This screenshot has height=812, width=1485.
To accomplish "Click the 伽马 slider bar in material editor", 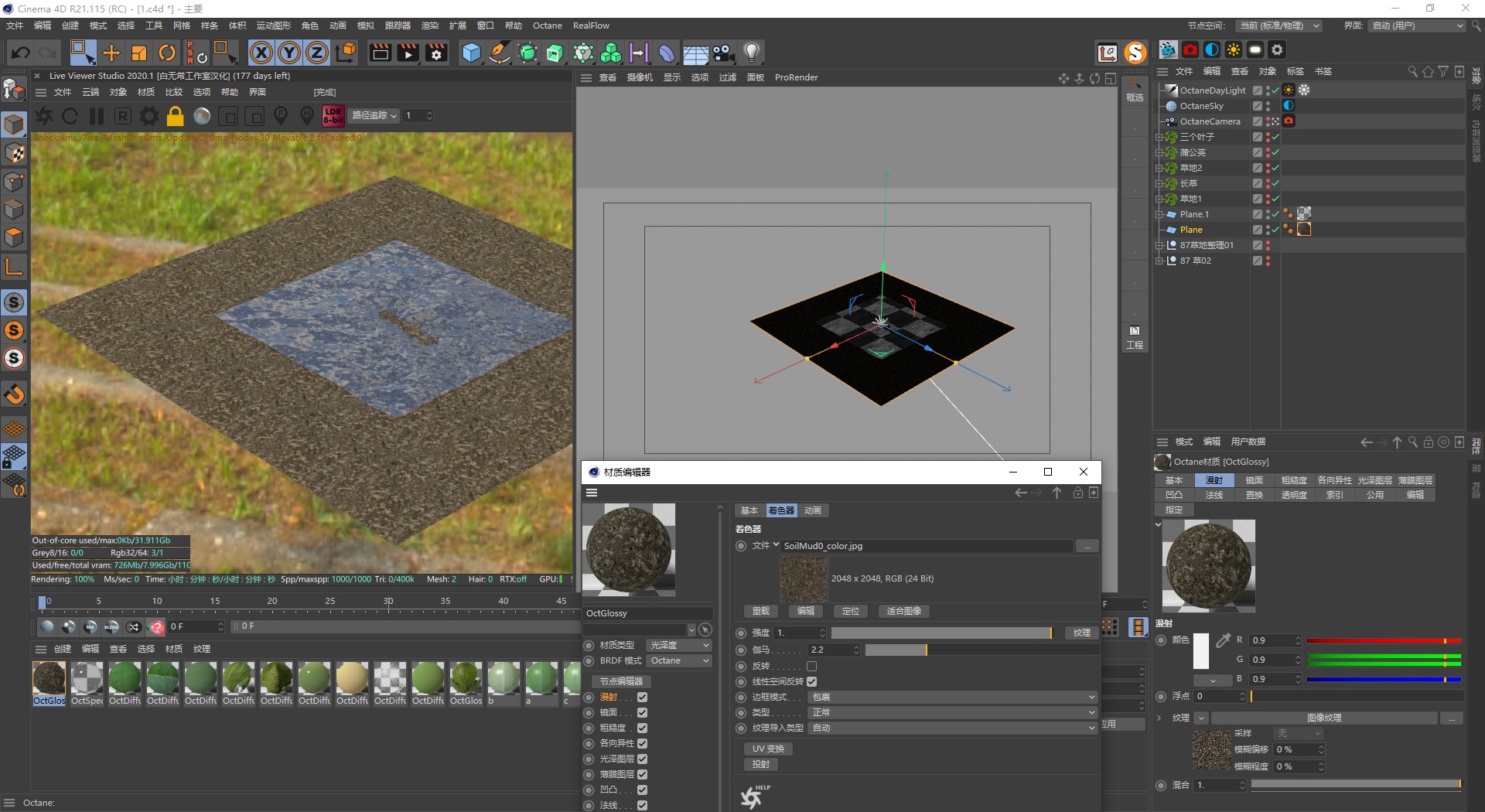I will tap(981, 650).
